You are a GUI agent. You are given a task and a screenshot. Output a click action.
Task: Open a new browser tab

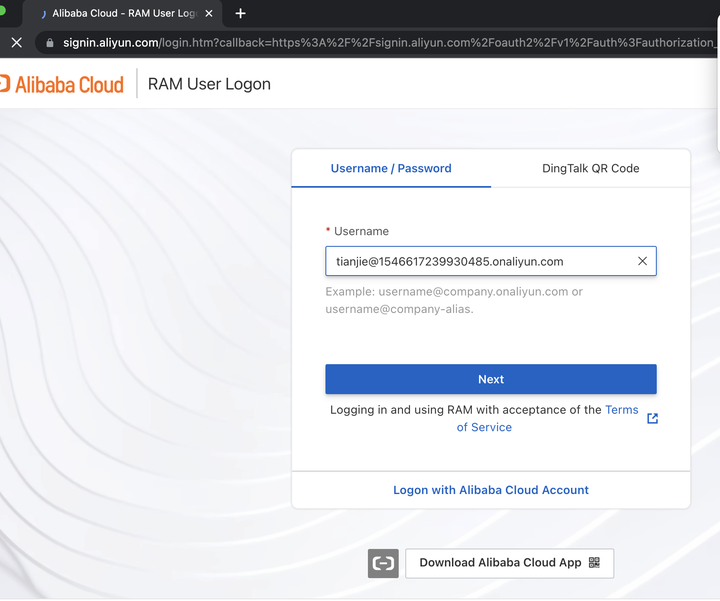(240, 14)
